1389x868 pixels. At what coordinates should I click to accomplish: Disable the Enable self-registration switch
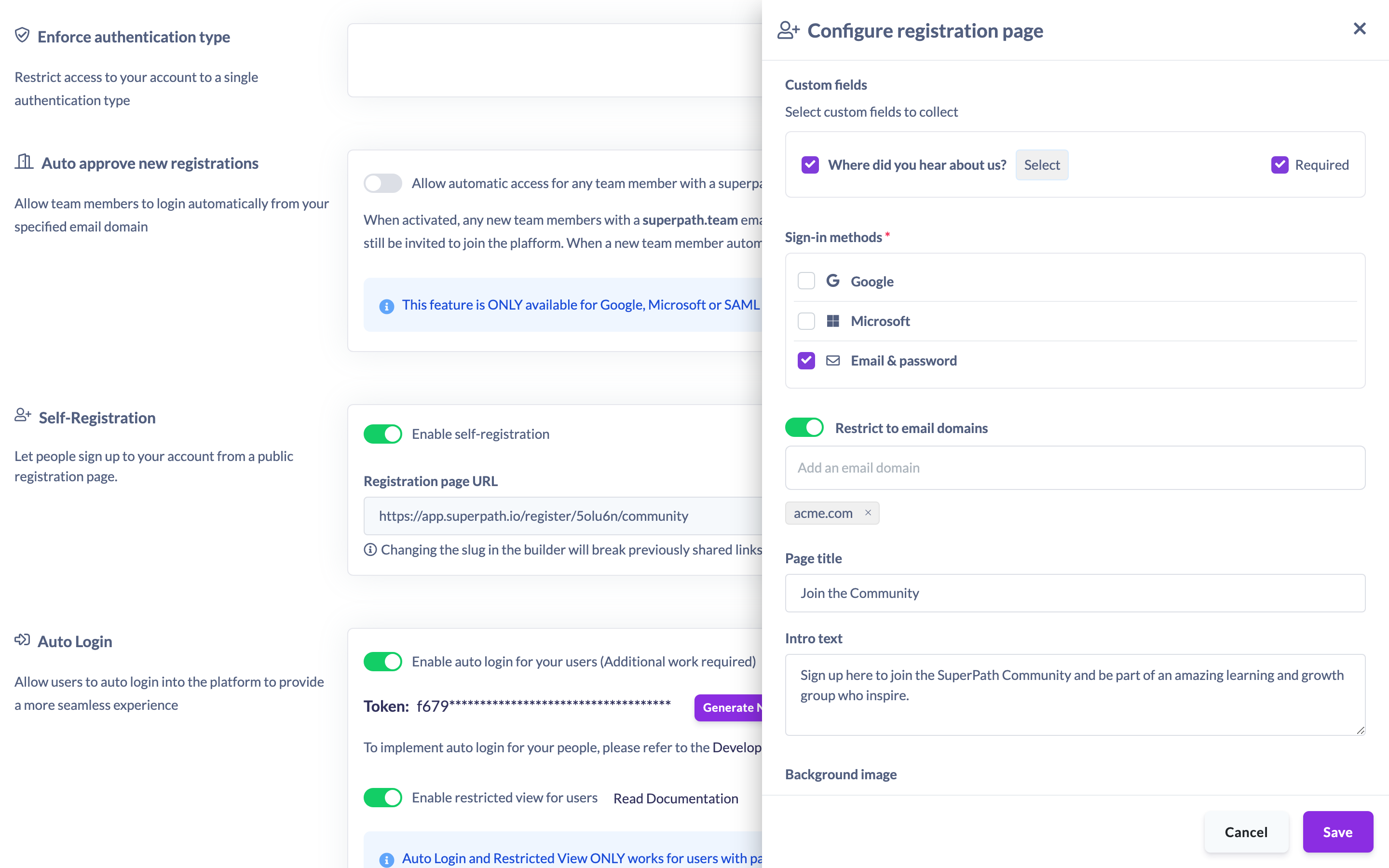383,434
